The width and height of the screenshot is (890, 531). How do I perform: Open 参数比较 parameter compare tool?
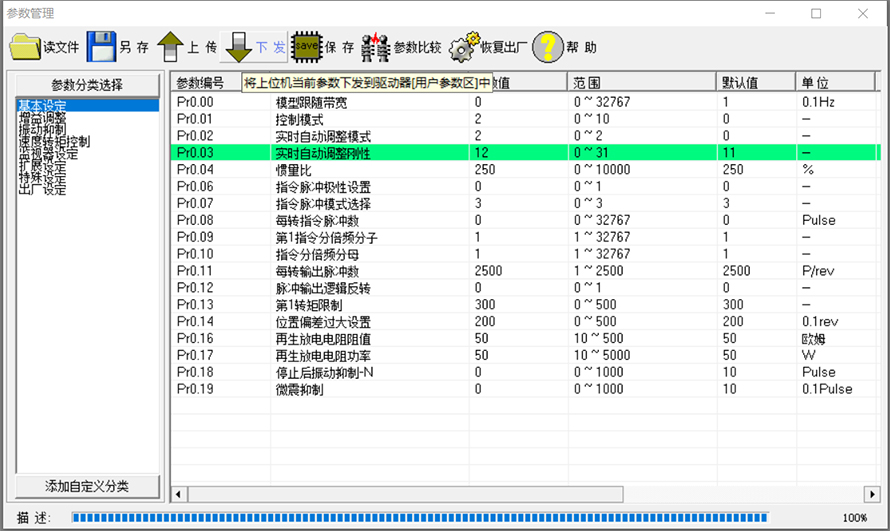tap(375, 47)
